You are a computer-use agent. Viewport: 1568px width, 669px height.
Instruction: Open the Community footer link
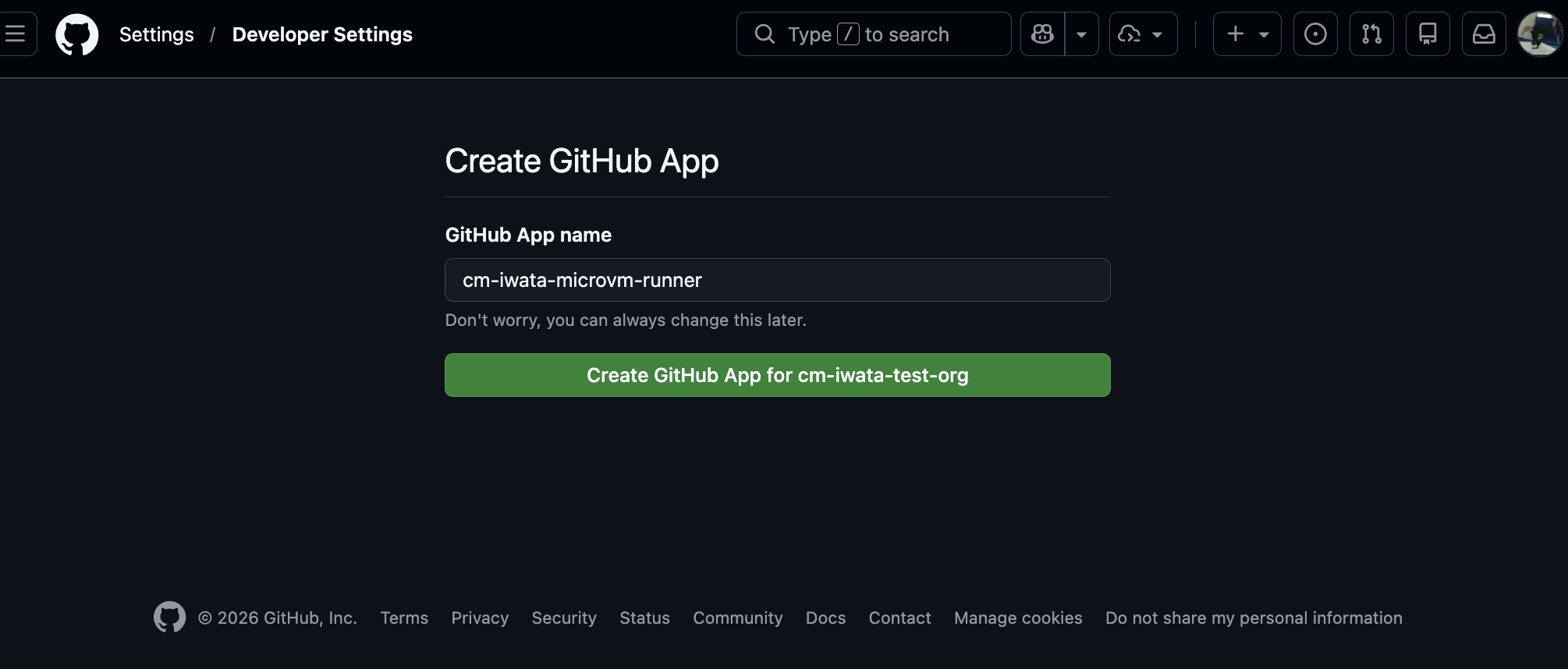click(x=737, y=618)
